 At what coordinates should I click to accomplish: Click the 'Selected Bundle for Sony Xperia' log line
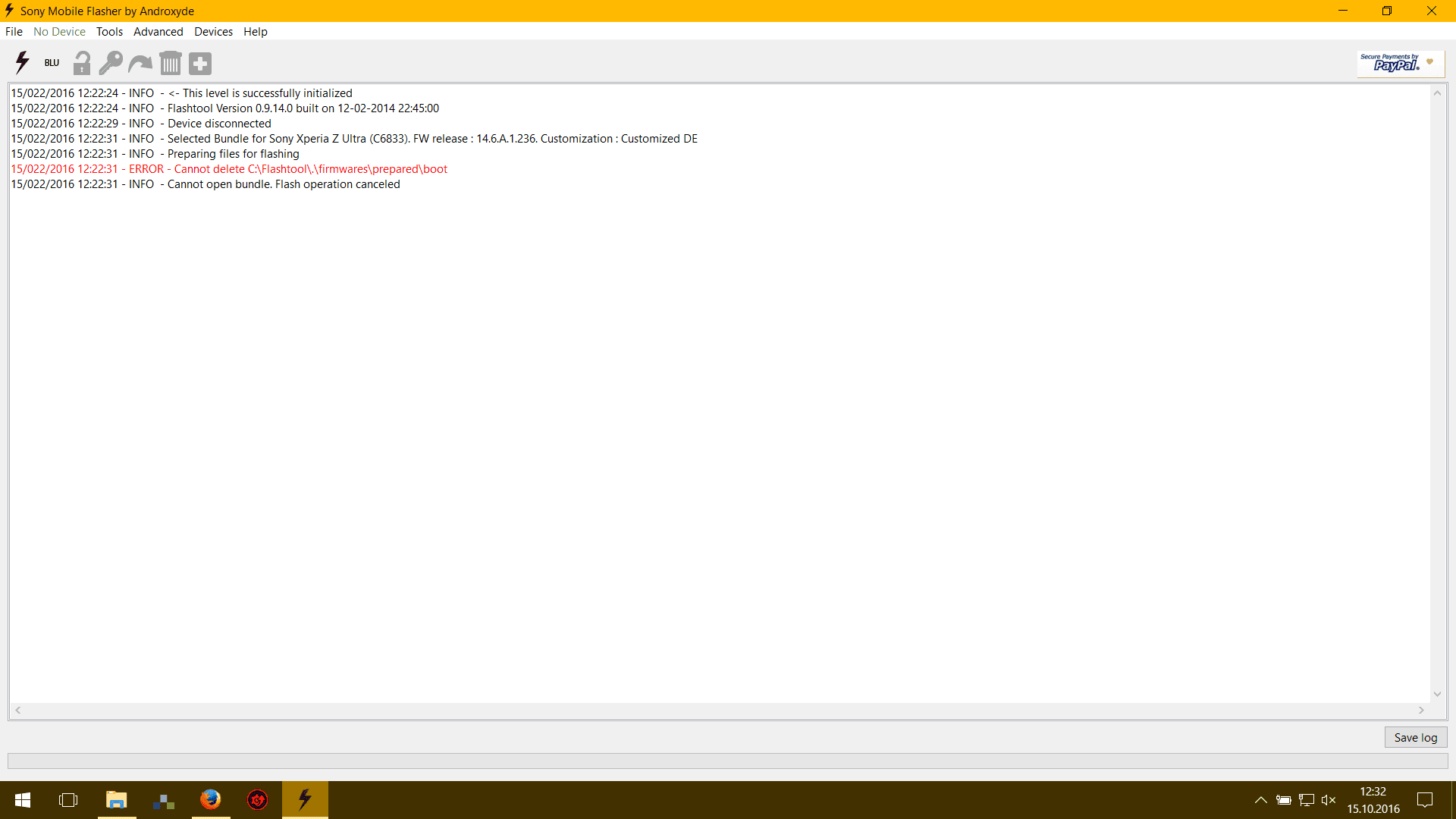click(x=354, y=139)
